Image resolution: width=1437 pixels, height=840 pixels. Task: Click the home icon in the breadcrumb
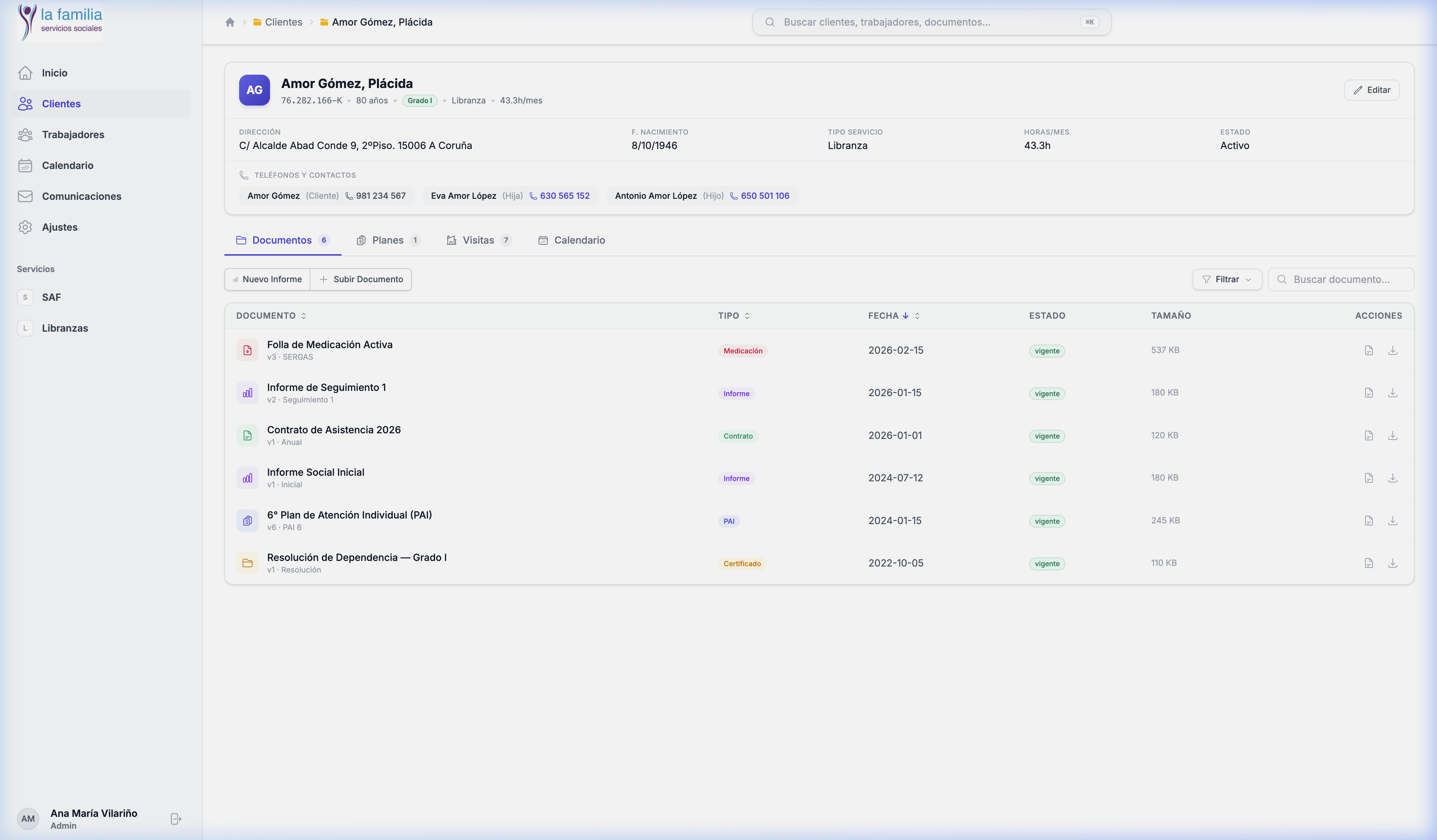point(230,22)
